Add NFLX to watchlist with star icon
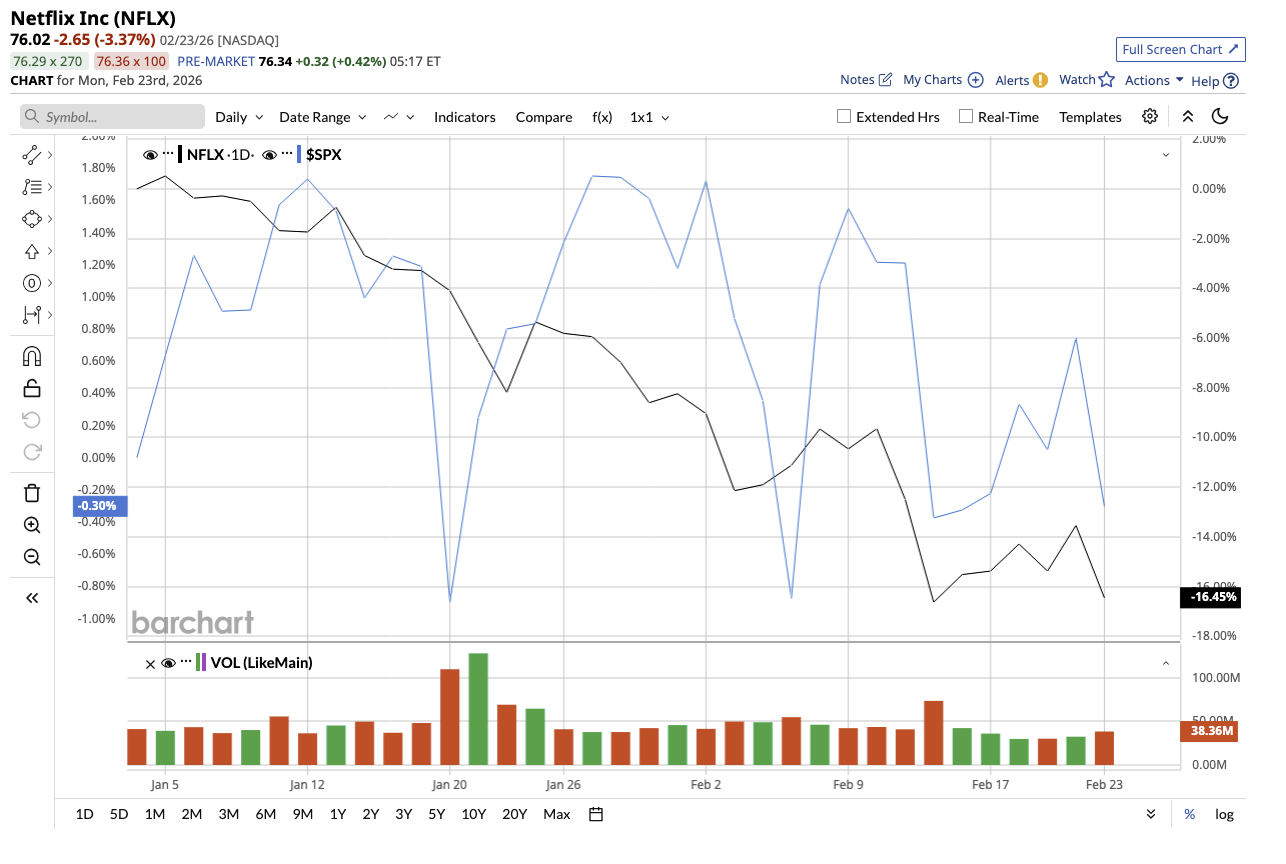This screenshot has width=1286, height=864. tap(1106, 80)
